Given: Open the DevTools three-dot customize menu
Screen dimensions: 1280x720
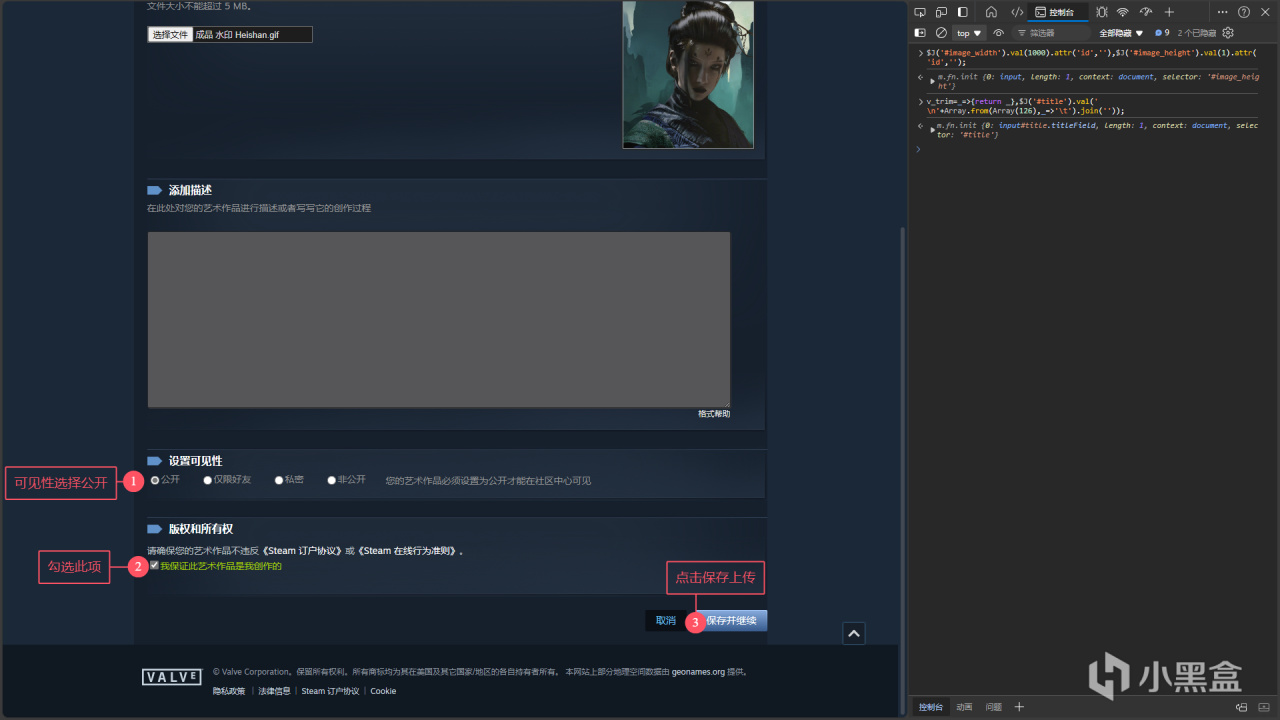Looking at the screenshot, I should click(1222, 12).
